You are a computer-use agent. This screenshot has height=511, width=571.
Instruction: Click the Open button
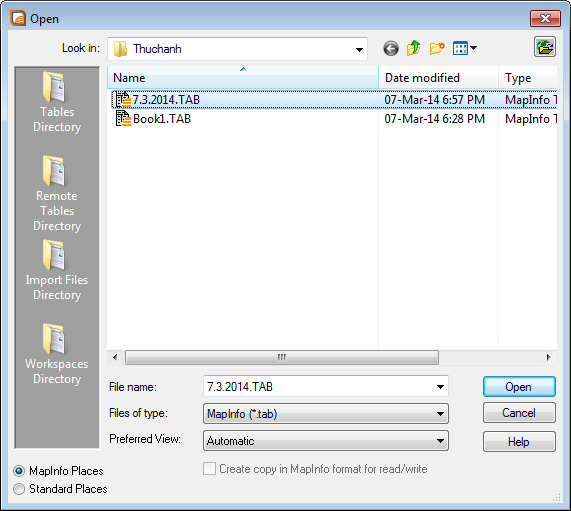[519, 387]
